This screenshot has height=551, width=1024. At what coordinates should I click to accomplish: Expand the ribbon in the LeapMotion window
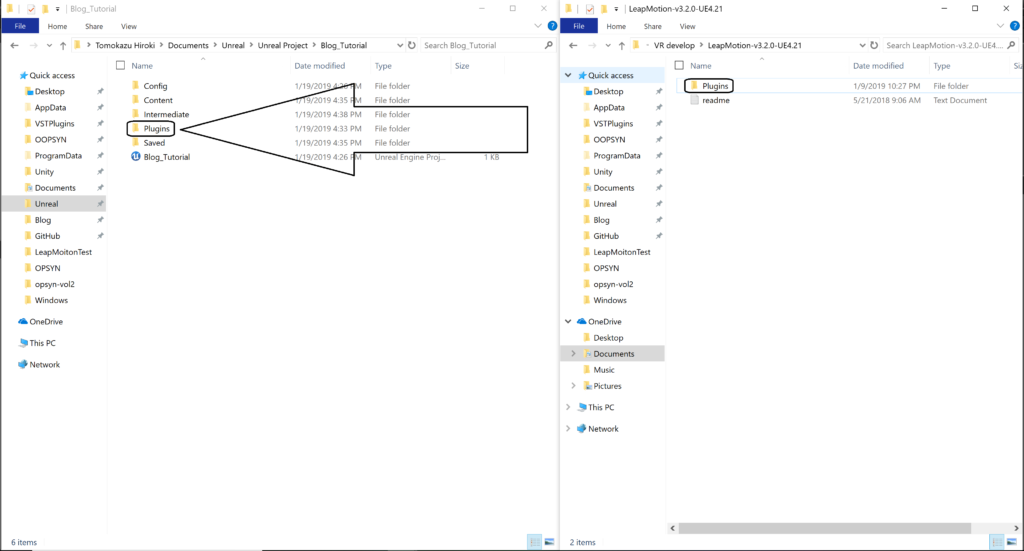[1000, 26]
